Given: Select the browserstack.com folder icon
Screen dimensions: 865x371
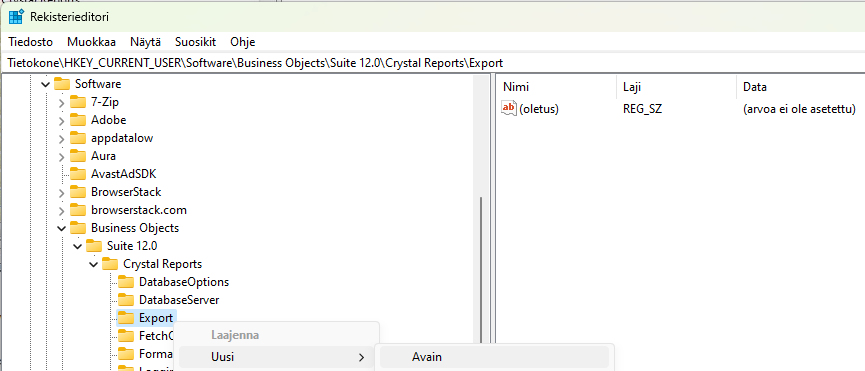Looking at the screenshot, I should click(x=78, y=210).
